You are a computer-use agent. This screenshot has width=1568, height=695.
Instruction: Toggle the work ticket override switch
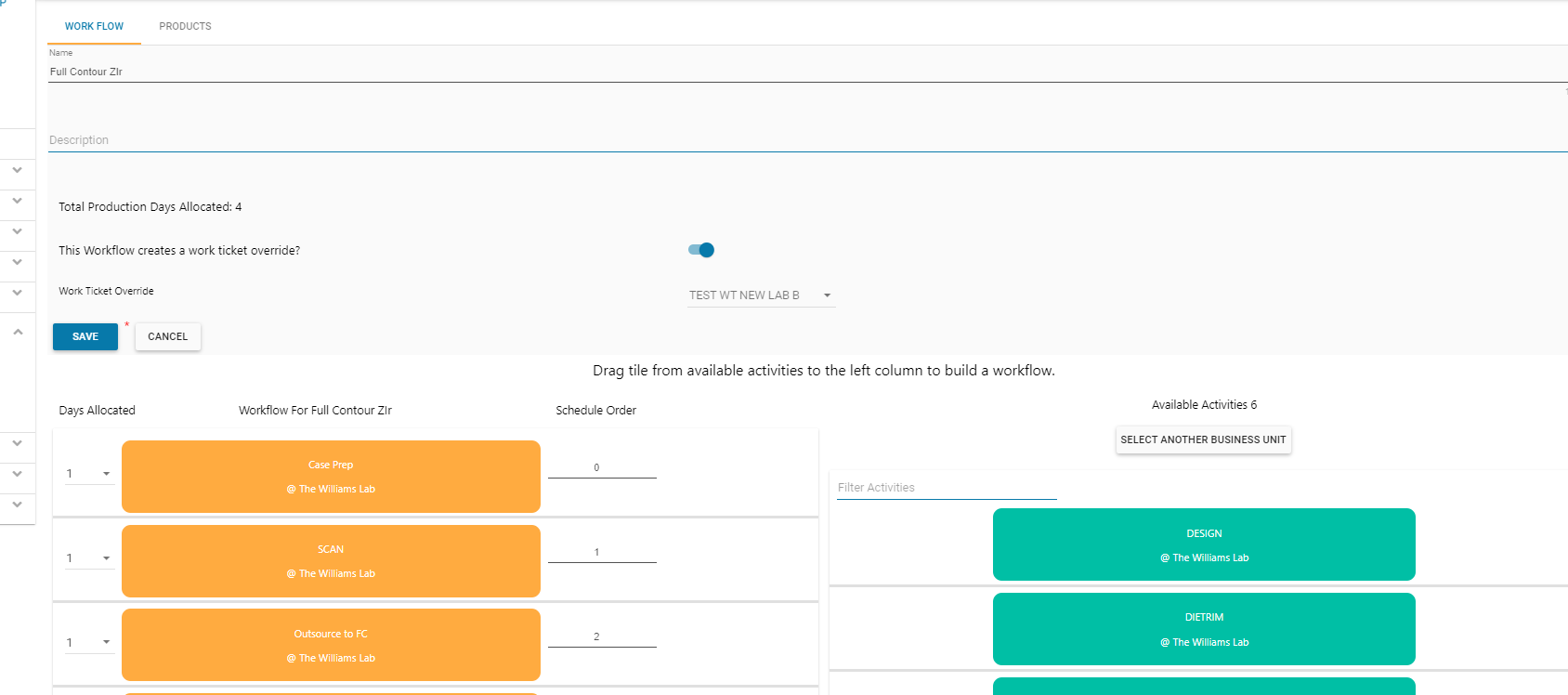[701, 250]
